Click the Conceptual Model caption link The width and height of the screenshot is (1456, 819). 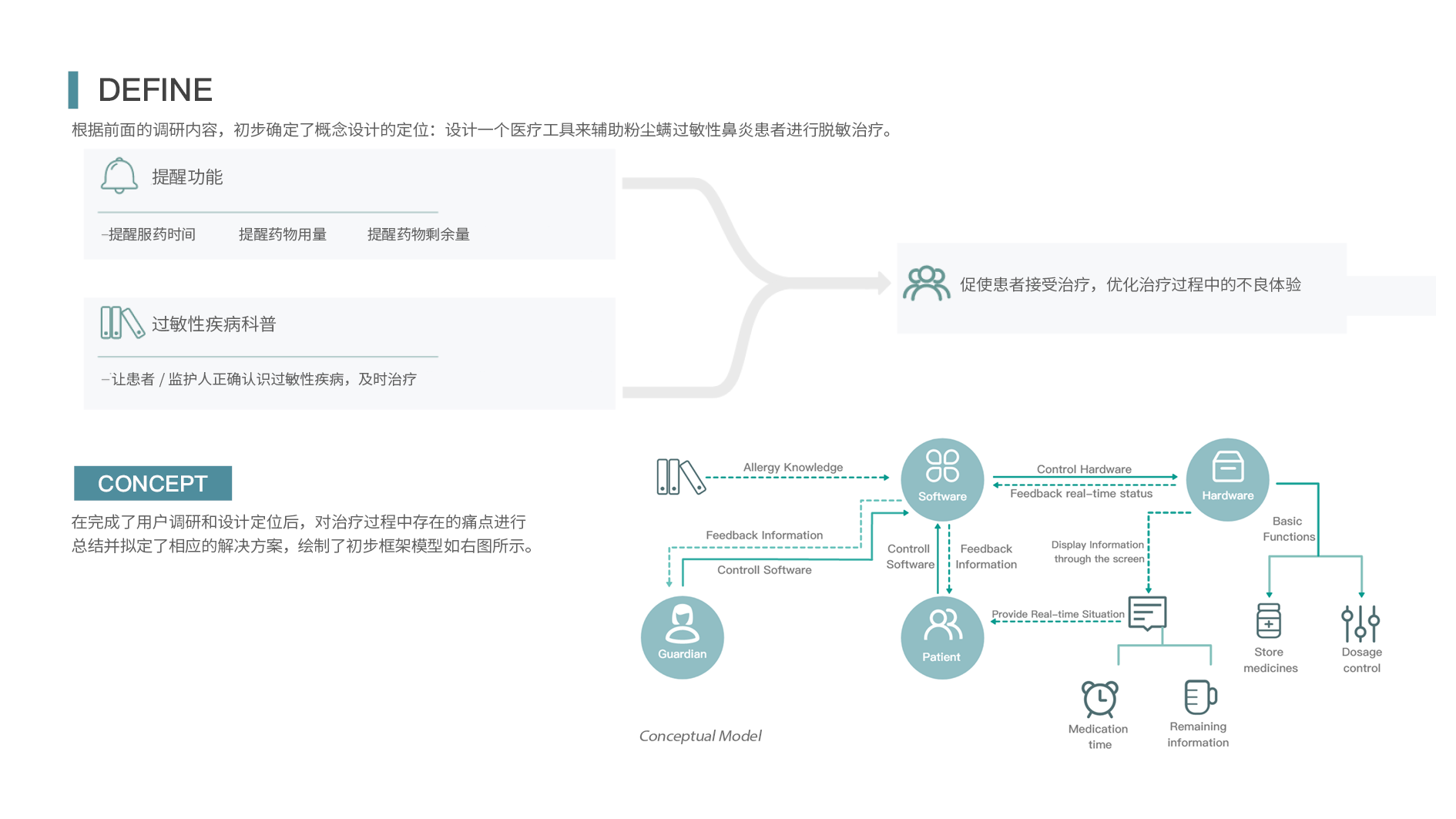699,736
